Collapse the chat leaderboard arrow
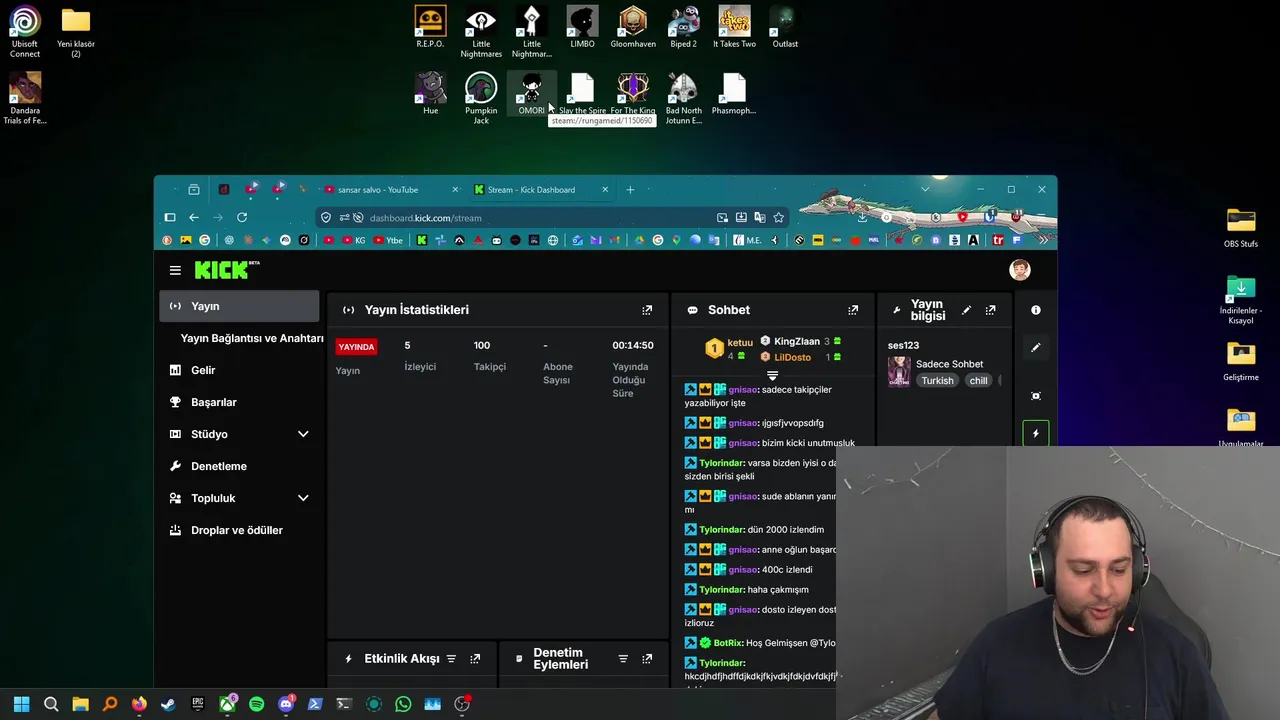Image resolution: width=1280 pixels, height=720 pixels. (772, 376)
